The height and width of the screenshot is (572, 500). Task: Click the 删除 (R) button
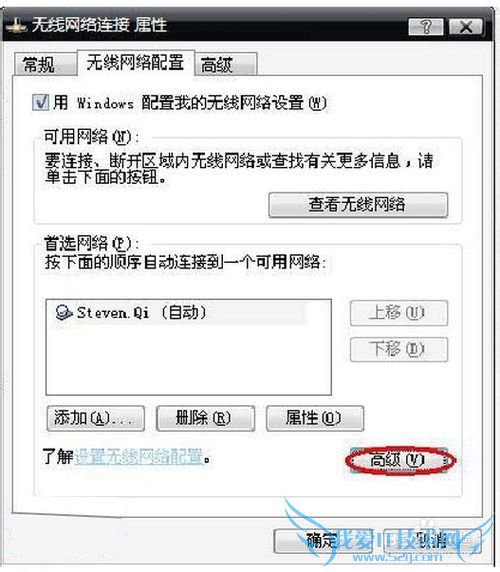click(x=205, y=418)
